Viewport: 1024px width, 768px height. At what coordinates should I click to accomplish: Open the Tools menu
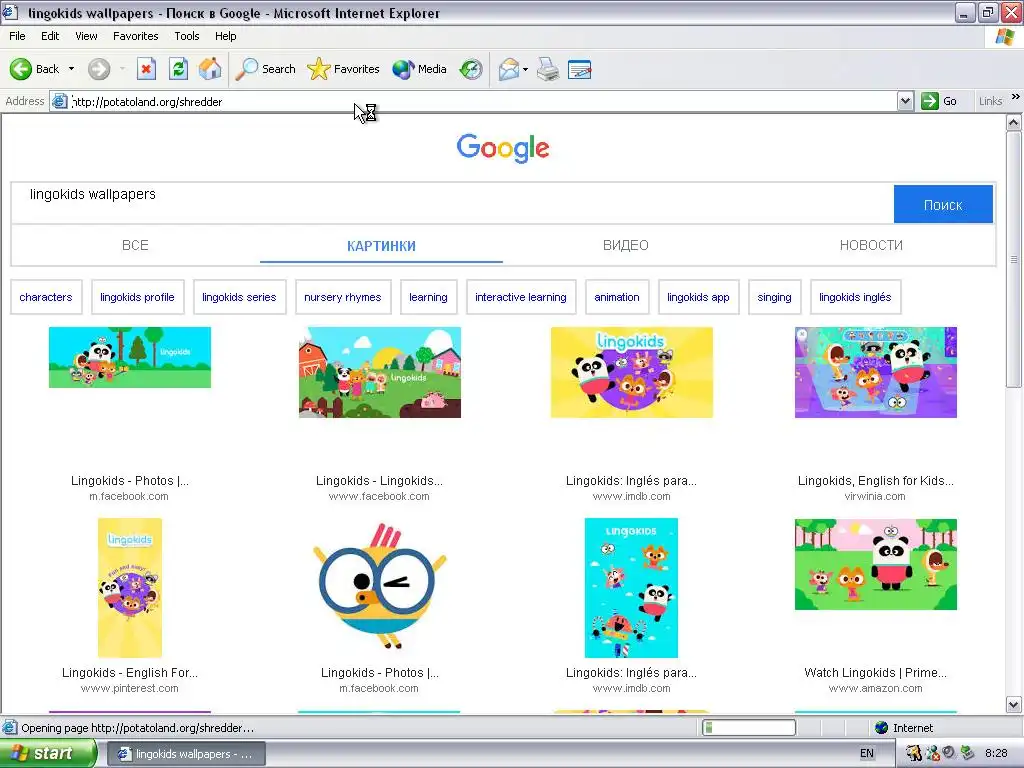187,36
